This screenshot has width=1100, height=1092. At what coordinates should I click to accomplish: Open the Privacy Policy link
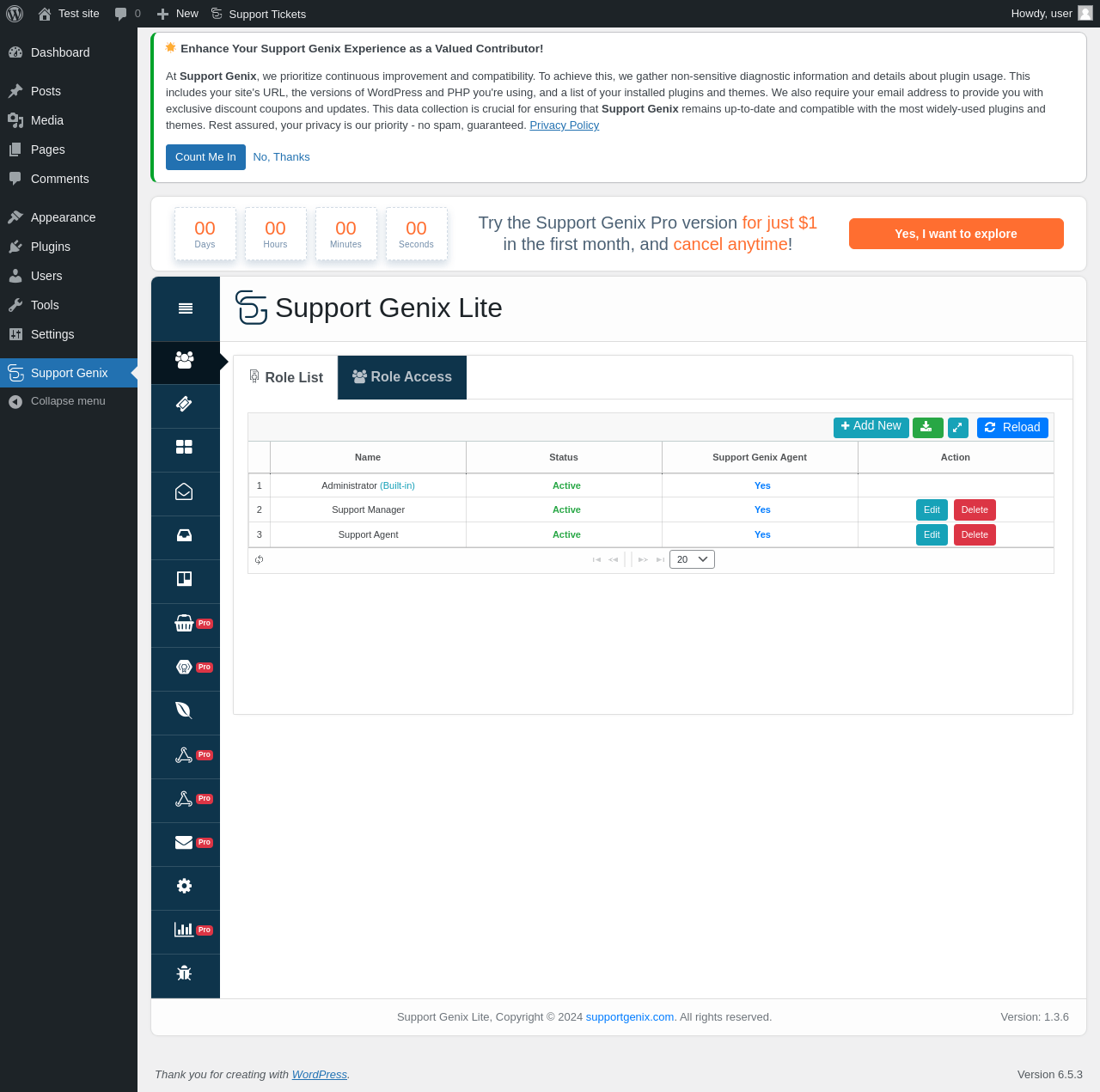[x=564, y=125]
